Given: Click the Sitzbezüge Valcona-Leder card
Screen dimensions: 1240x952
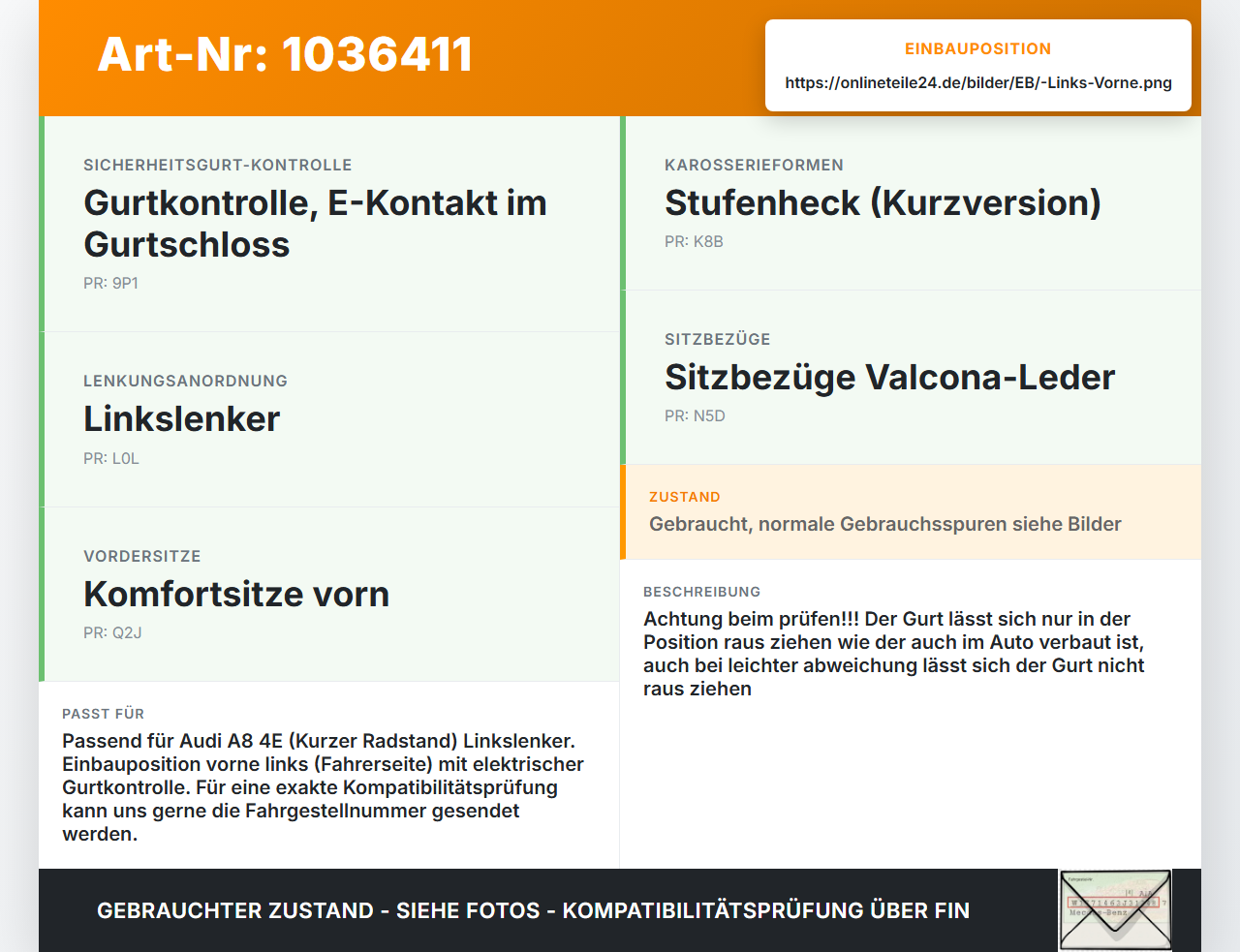Looking at the screenshot, I should (x=911, y=378).
